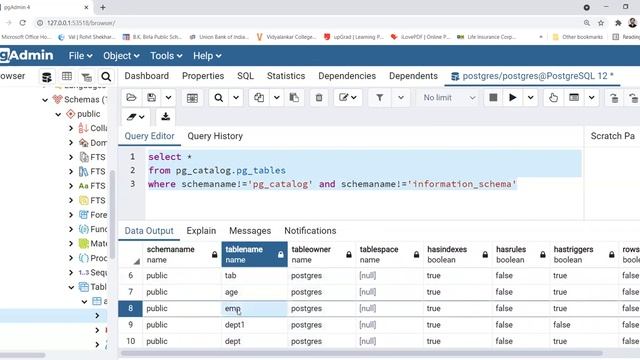This screenshot has width=640, height=360.
Task: Open the File menu
Action: click(x=80, y=56)
